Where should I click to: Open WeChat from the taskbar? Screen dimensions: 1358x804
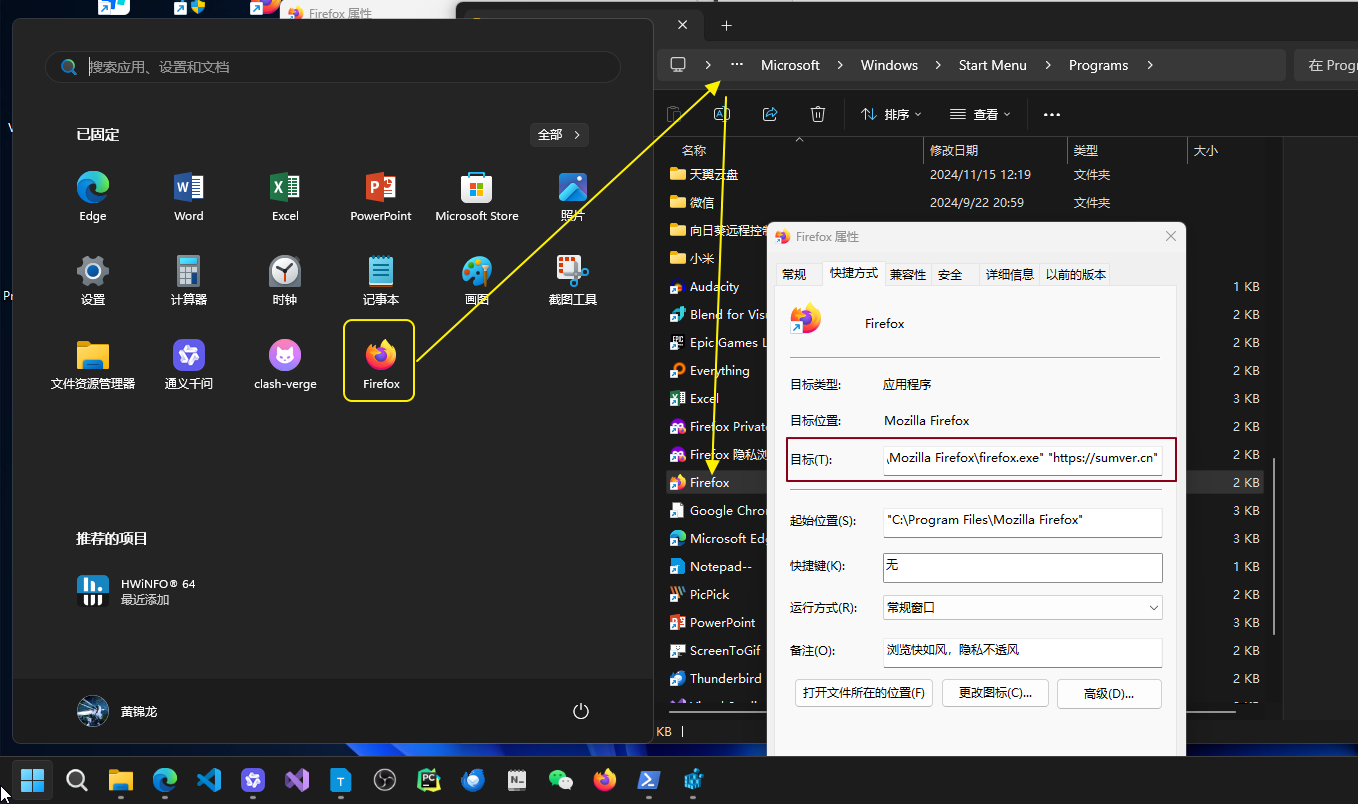[x=561, y=780]
